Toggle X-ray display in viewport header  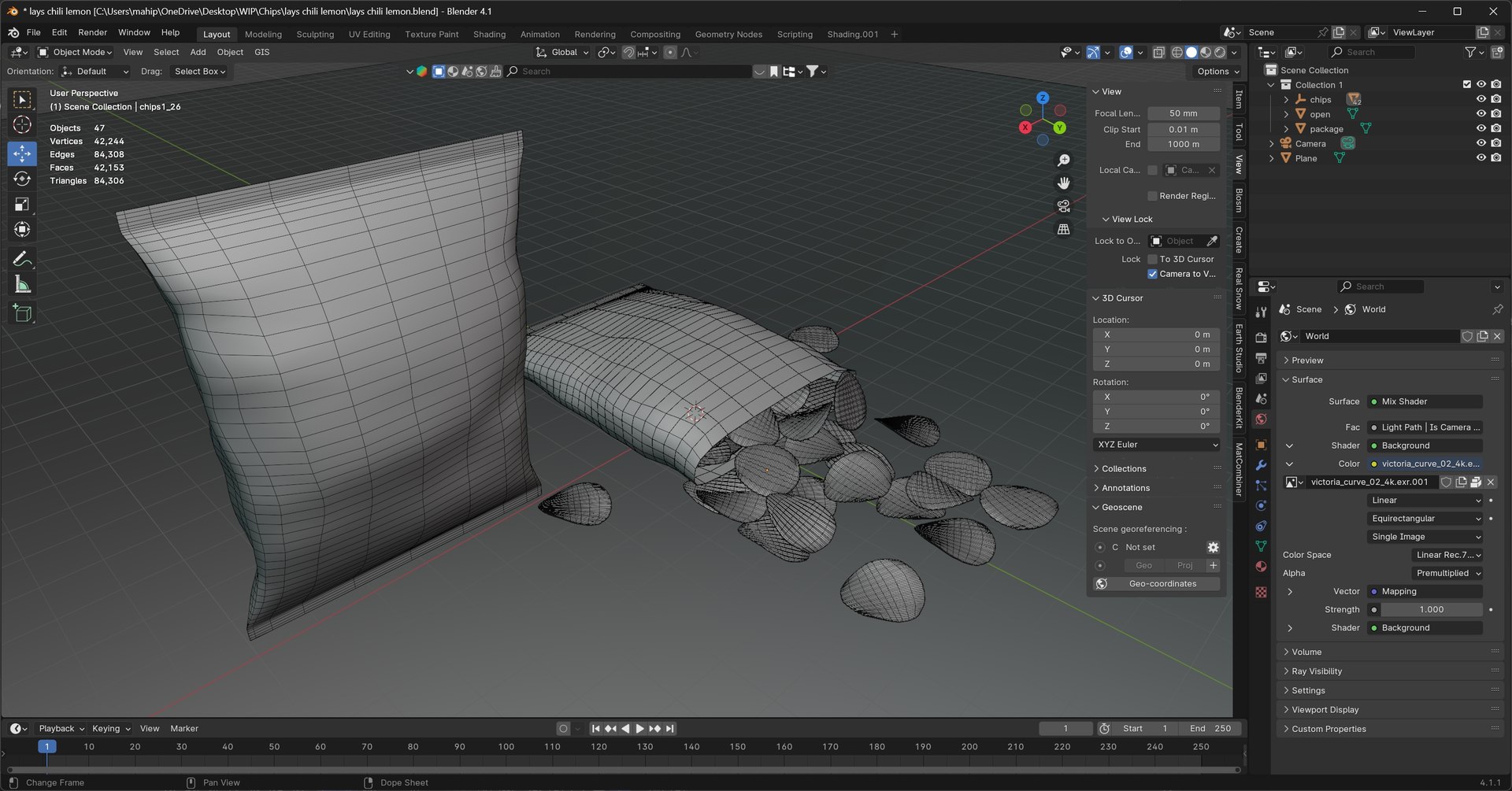point(1158,52)
